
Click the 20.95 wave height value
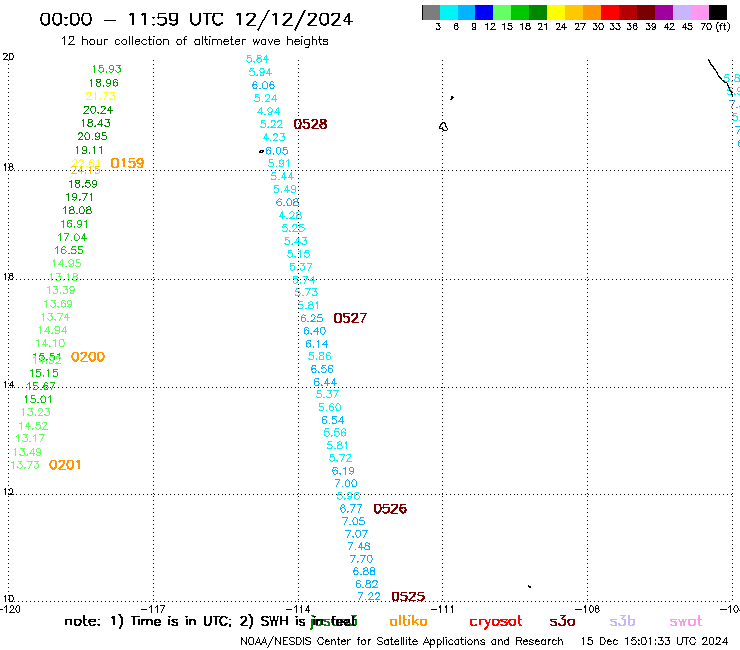pos(92,136)
